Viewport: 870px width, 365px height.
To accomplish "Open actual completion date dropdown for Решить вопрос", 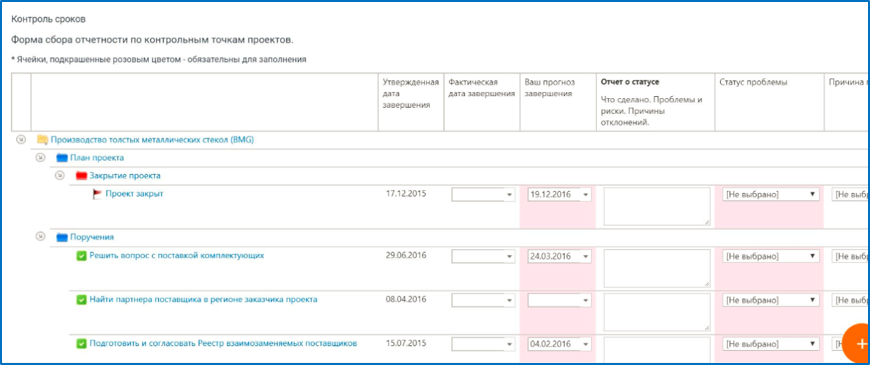I will [483, 256].
